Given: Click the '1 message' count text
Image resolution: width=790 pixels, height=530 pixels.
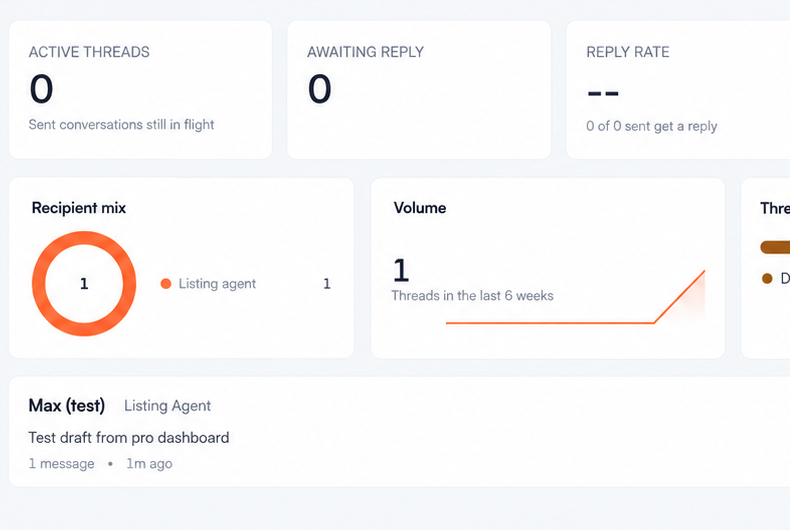Looking at the screenshot, I should pyautogui.click(x=61, y=463).
